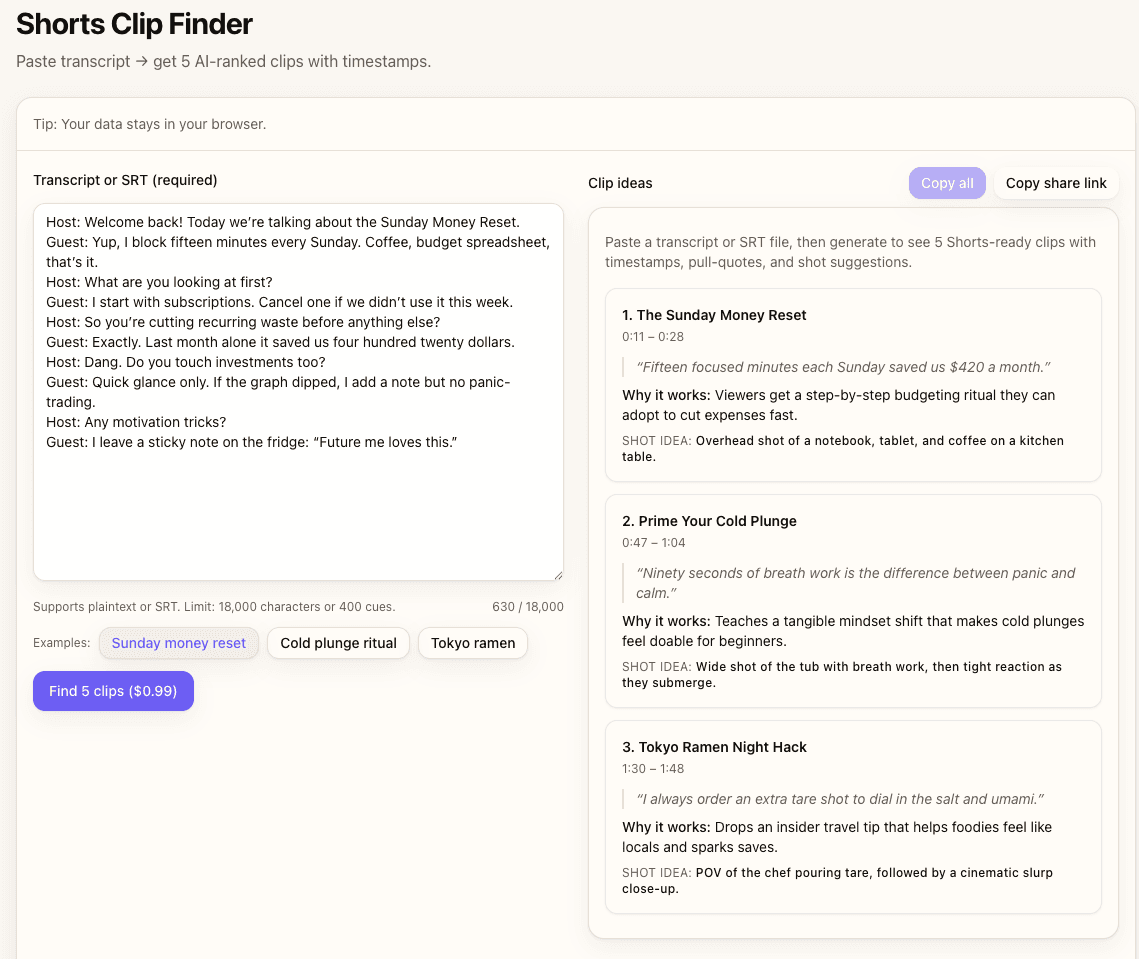Select the Cold plunge ritual example chip
1139x959 pixels.
pyautogui.click(x=338, y=643)
